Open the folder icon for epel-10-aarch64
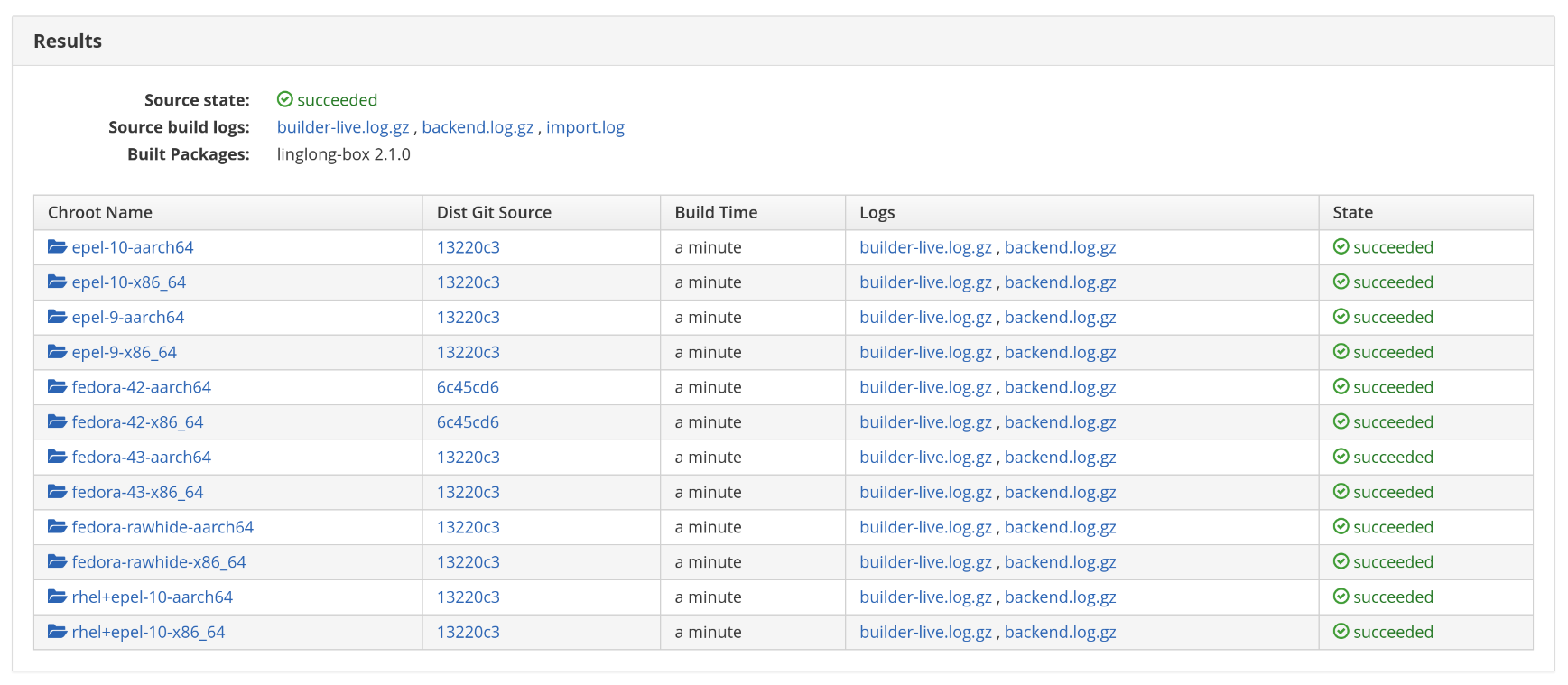Image resolution: width=1568 pixels, height=685 pixels. [57, 246]
